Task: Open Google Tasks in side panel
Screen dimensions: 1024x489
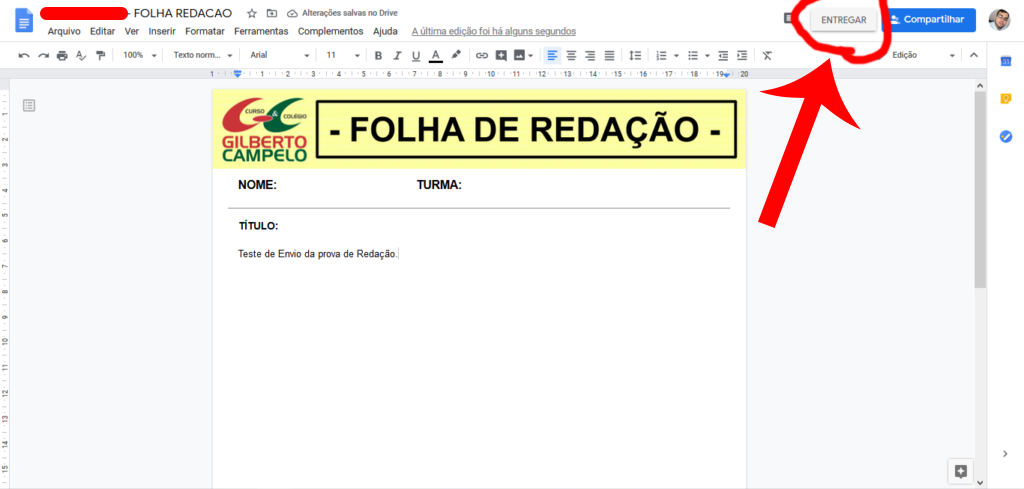Action: 1006,136
